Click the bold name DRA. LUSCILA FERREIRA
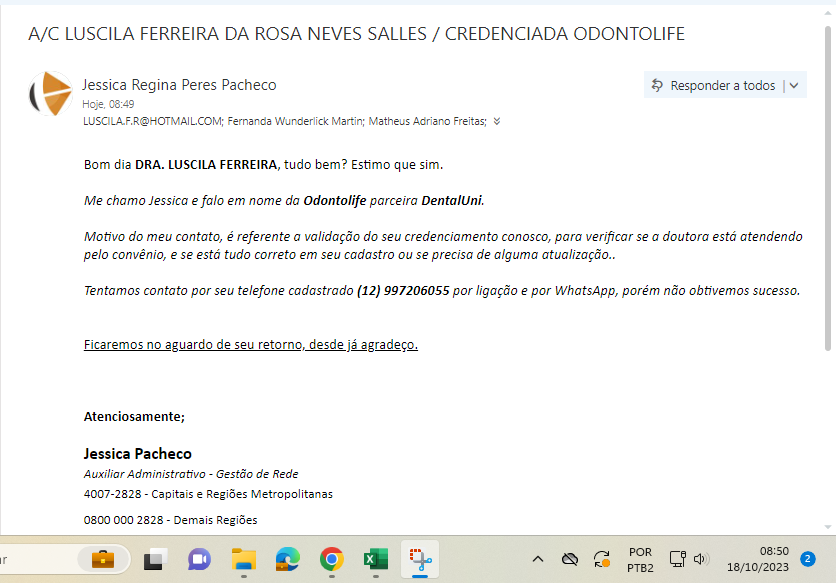 [206, 165]
